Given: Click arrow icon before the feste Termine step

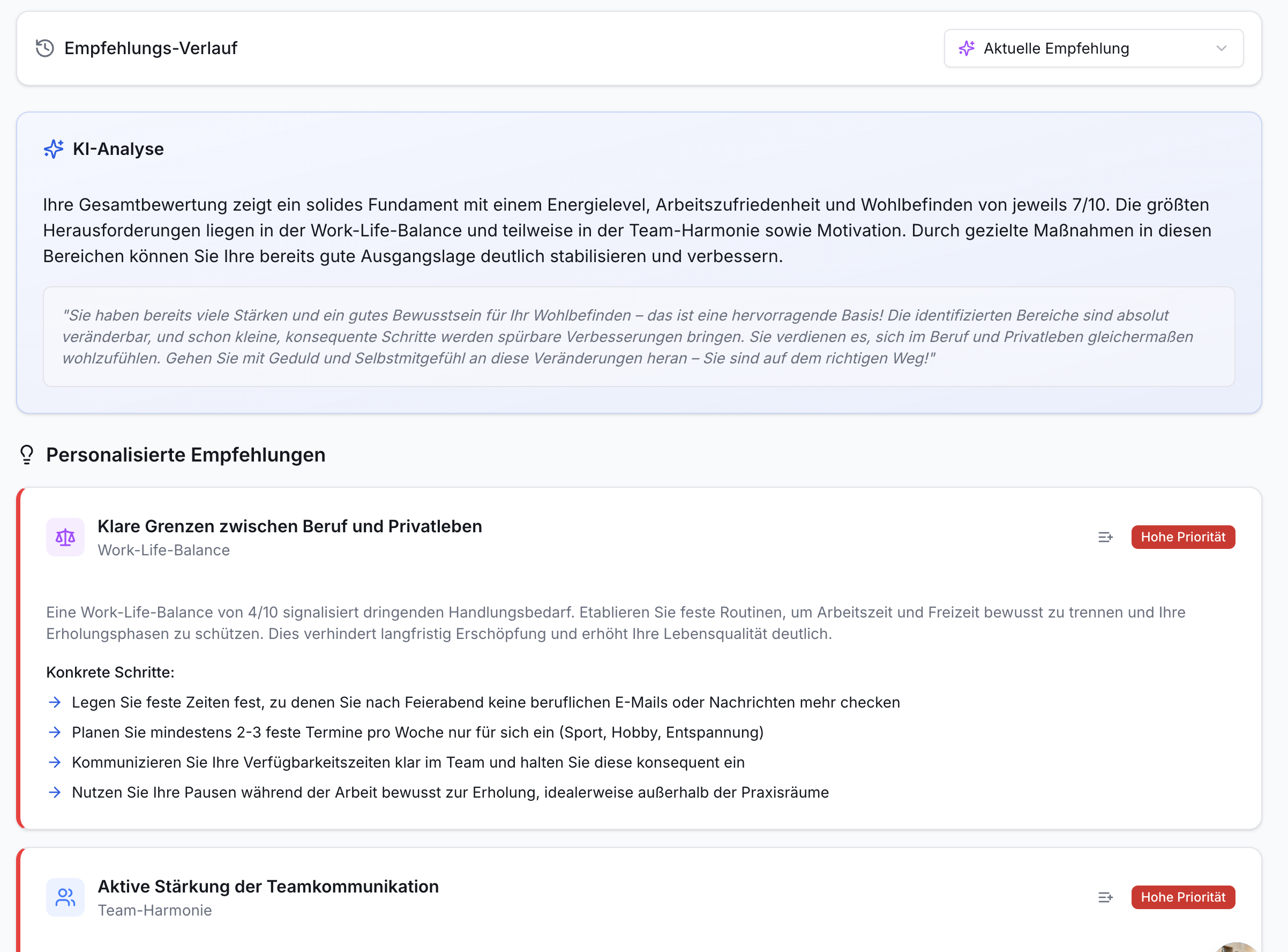Looking at the screenshot, I should point(55,732).
